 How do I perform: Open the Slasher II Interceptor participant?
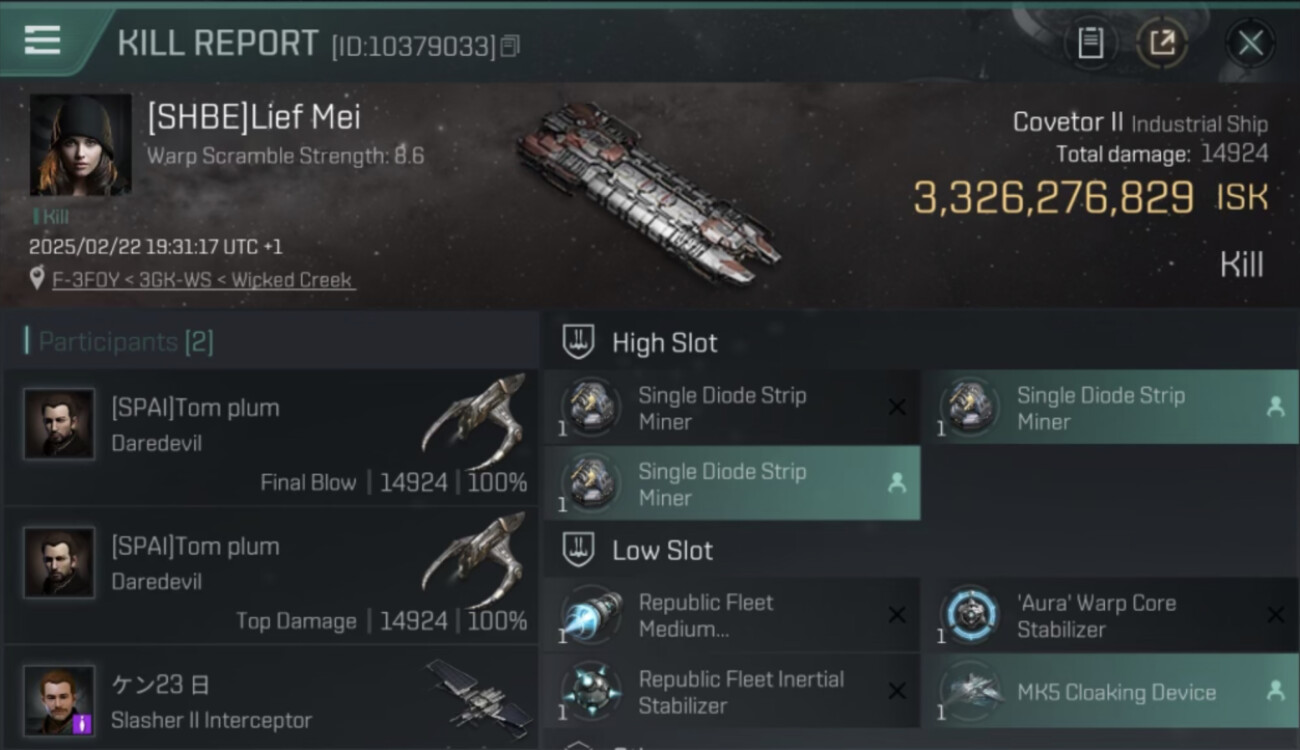270,700
